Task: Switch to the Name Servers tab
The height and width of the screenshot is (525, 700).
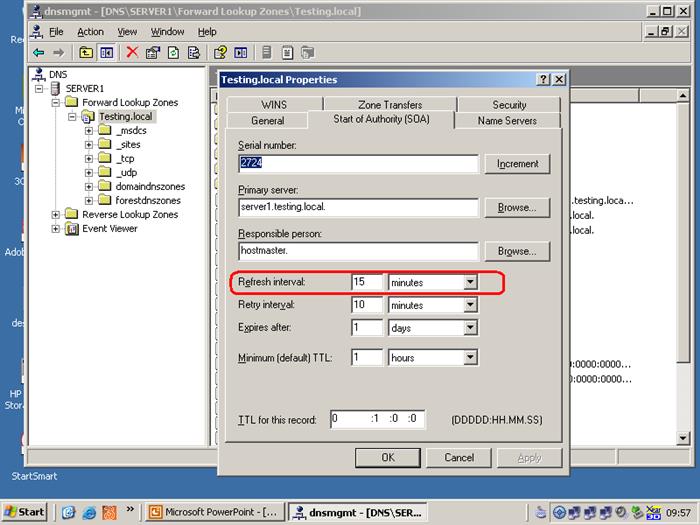Action: click(x=507, y=121)
